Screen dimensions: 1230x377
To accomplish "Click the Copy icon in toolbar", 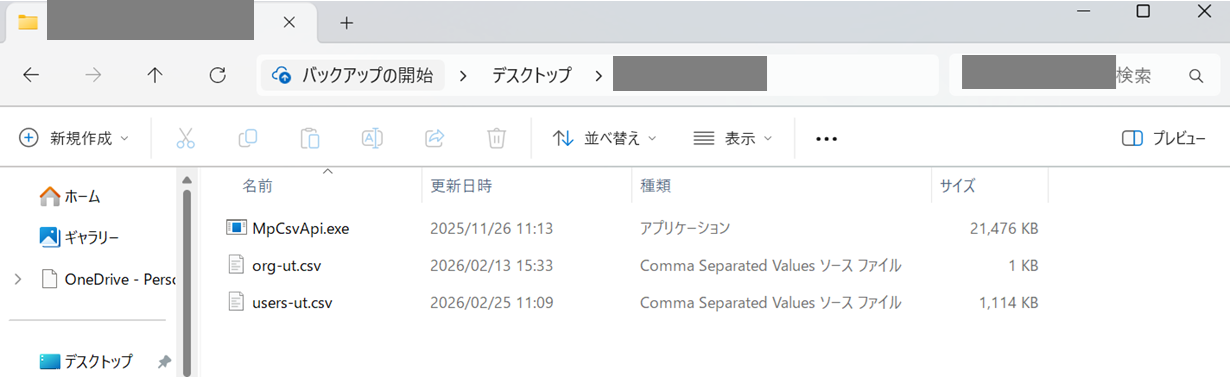I will point(247,138).
